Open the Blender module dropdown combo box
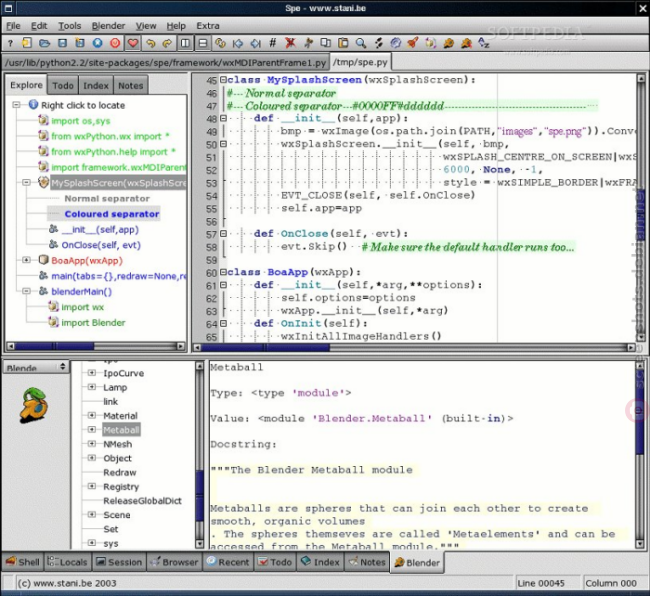 (35, 367)
